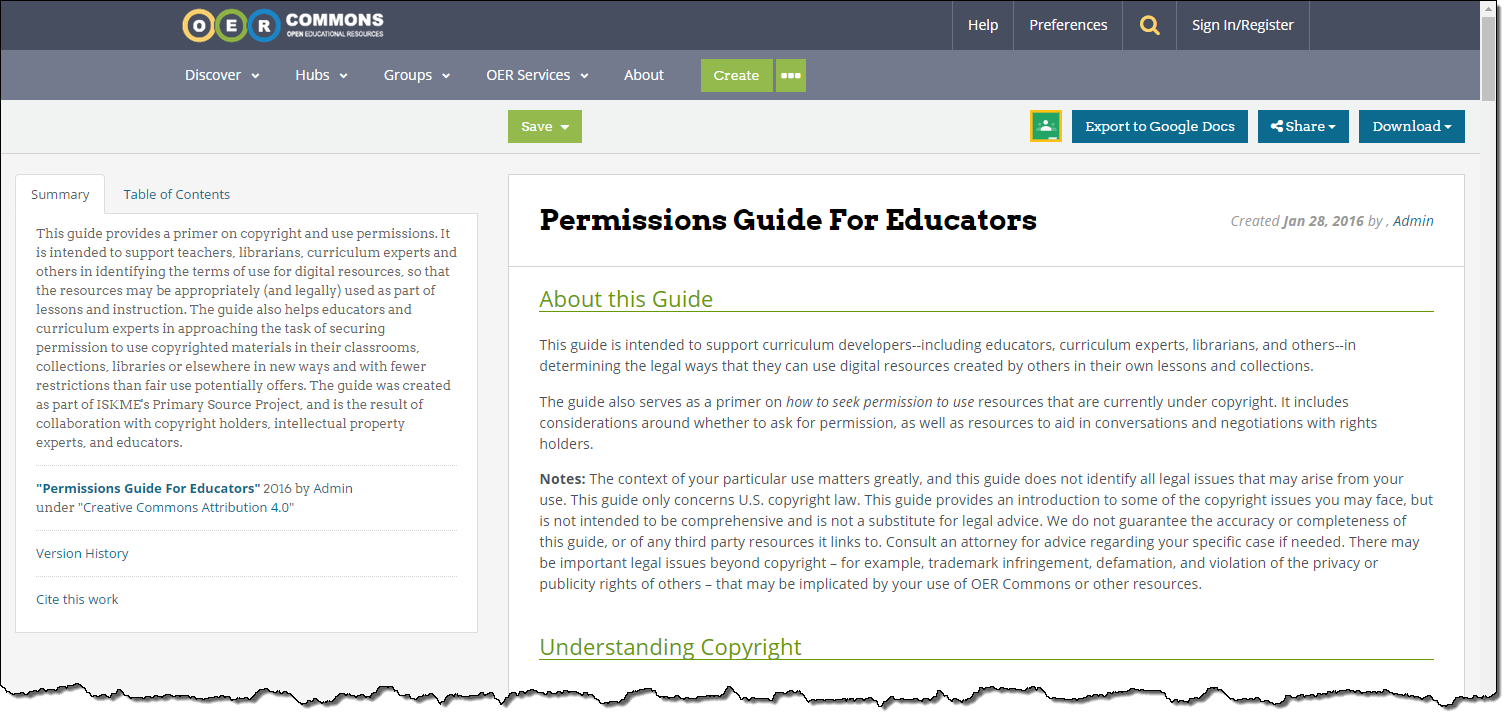
Task: Open the Admin author link
Action: coord(1413,221)
